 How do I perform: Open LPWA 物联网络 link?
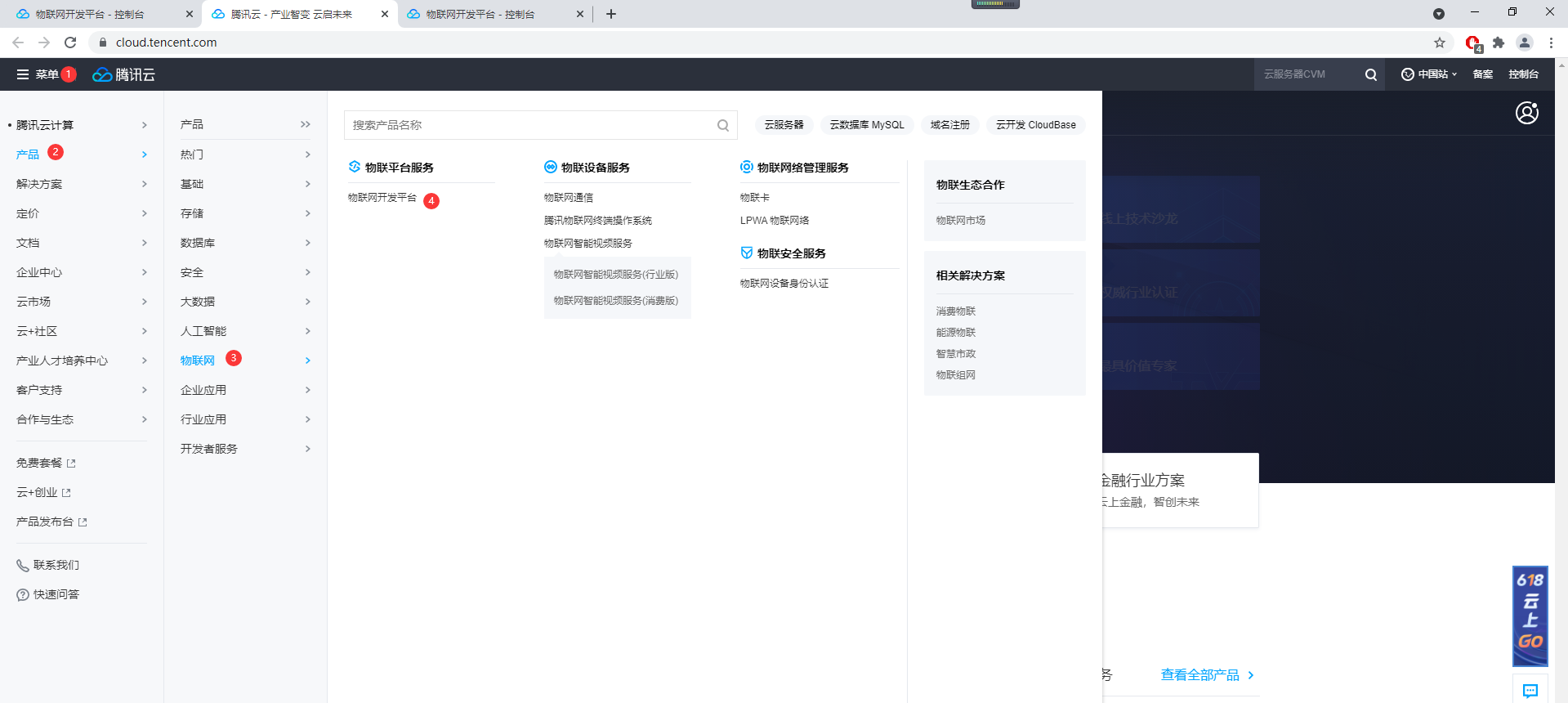[775, 221]
